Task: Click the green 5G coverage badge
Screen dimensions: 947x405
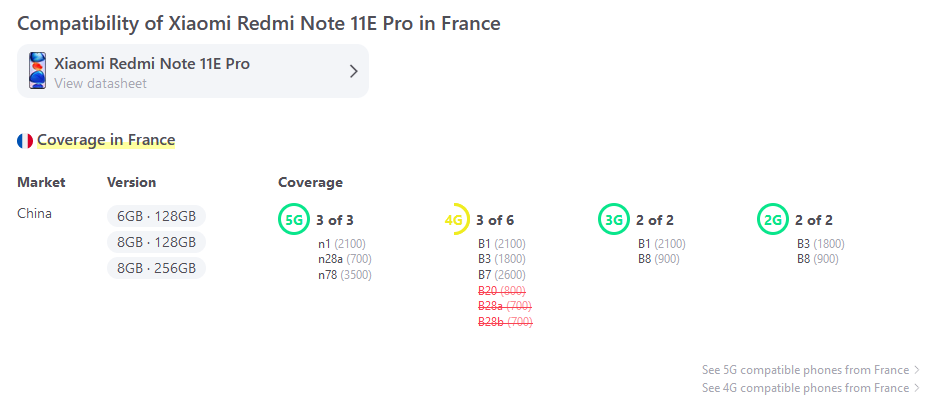Action: click(294, 220)
